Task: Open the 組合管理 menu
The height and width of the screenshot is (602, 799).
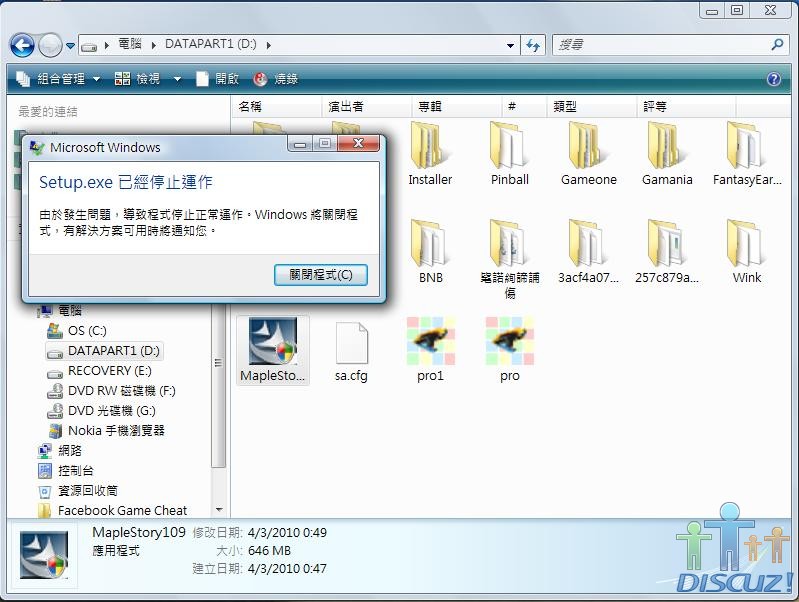Action: tap(58, 78)
